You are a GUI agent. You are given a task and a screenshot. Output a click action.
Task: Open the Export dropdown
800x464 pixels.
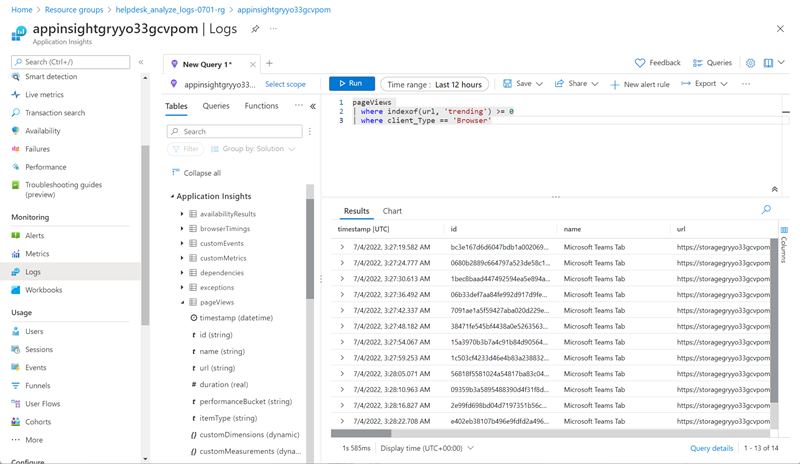click(x=704, y=84)
